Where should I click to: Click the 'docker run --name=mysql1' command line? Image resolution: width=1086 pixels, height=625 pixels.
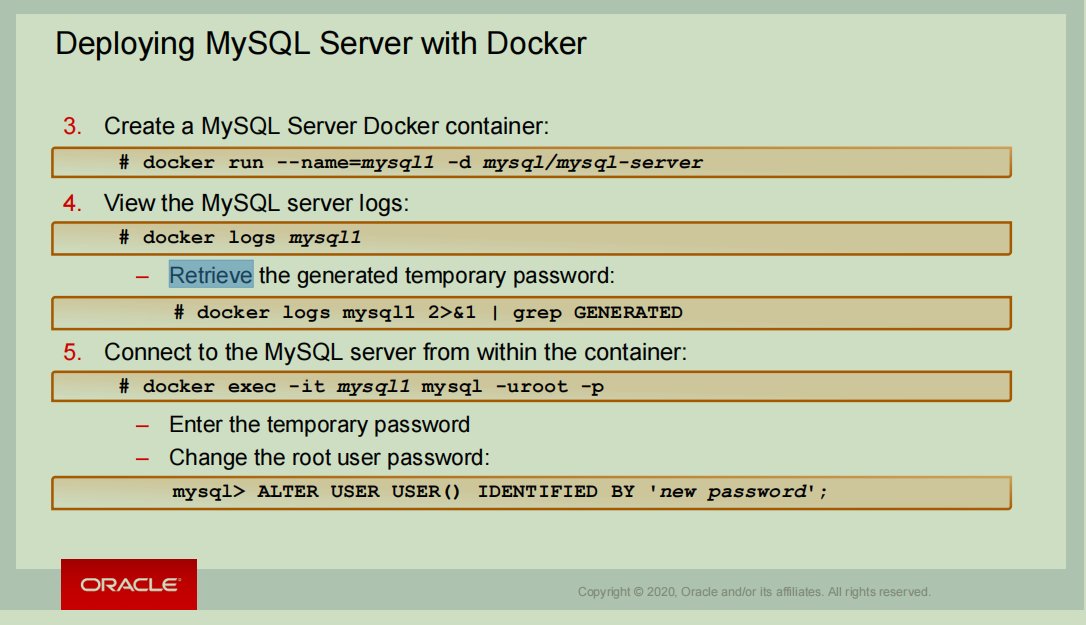pyautogui.click(x=531, y=162)
